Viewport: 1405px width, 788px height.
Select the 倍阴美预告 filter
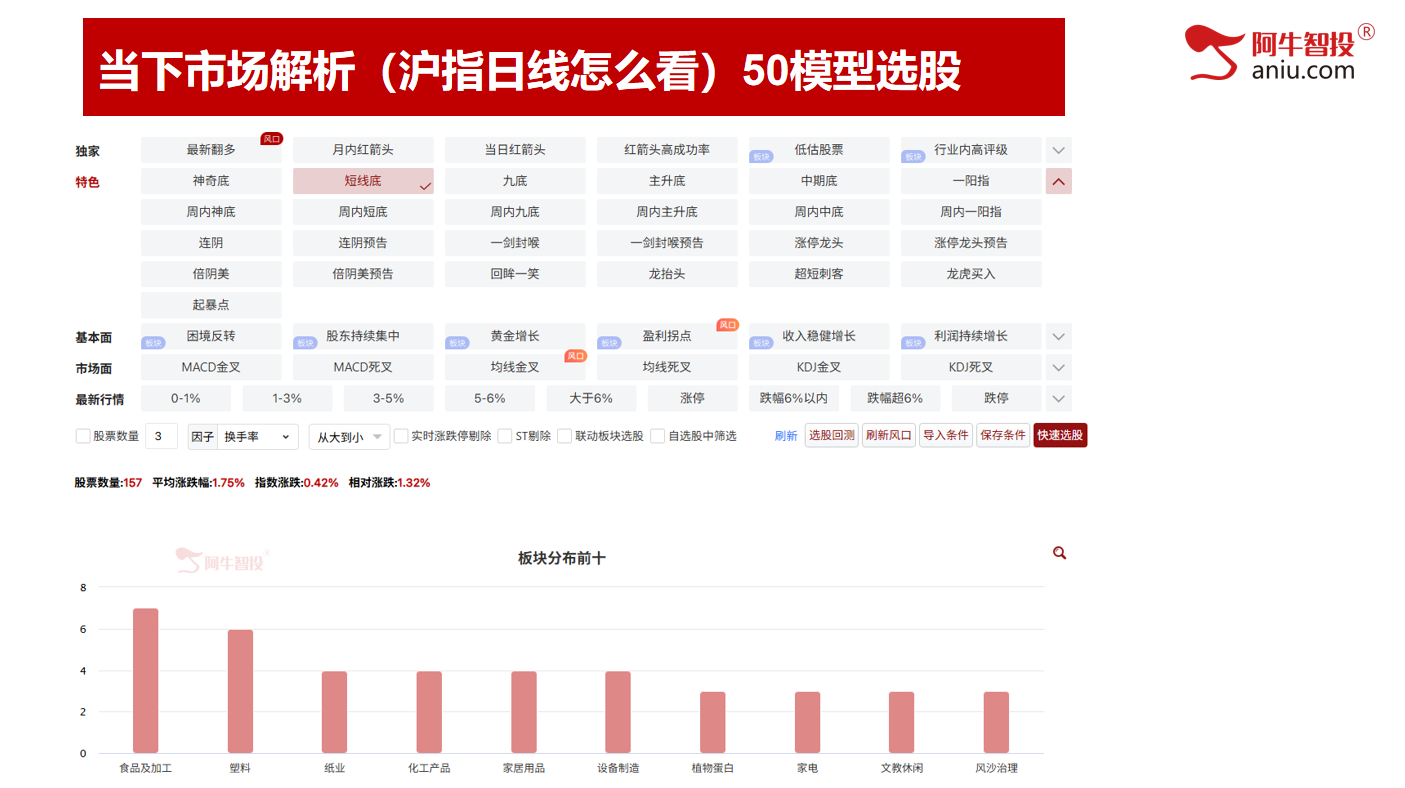(x=363, y=274)
